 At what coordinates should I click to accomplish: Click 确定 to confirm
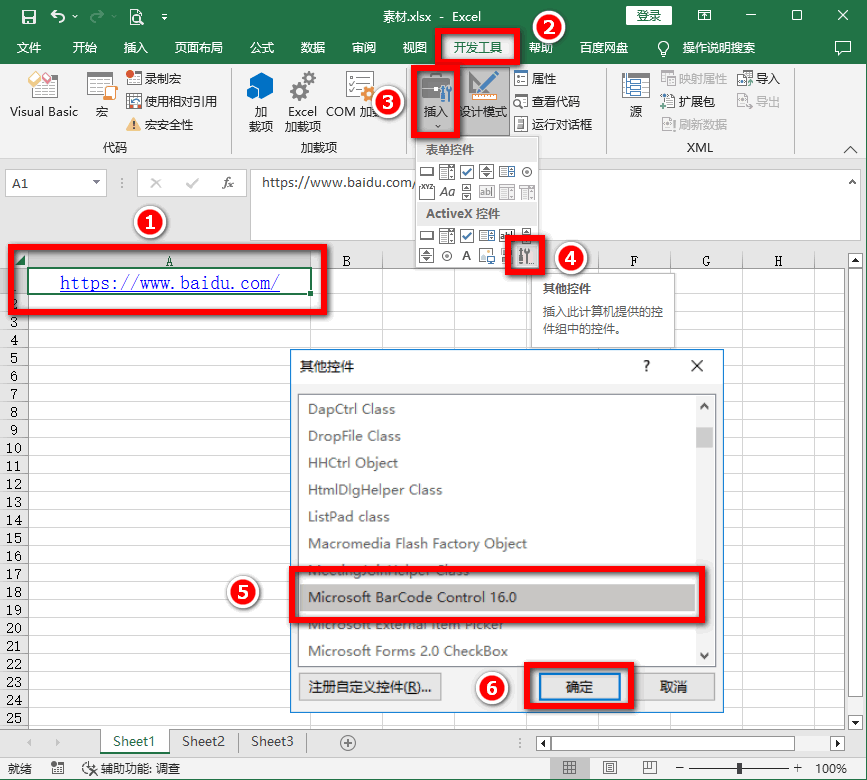coord(579,687)
